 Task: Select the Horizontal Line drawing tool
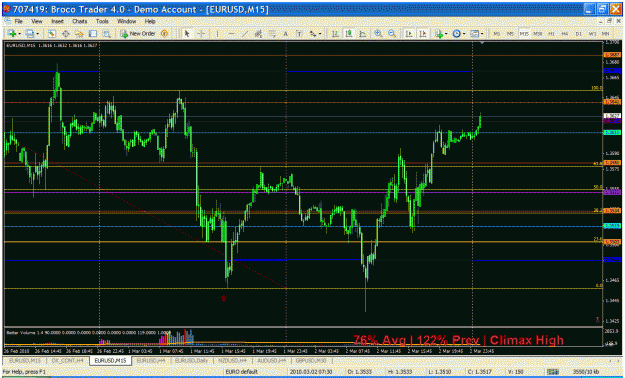231,34
